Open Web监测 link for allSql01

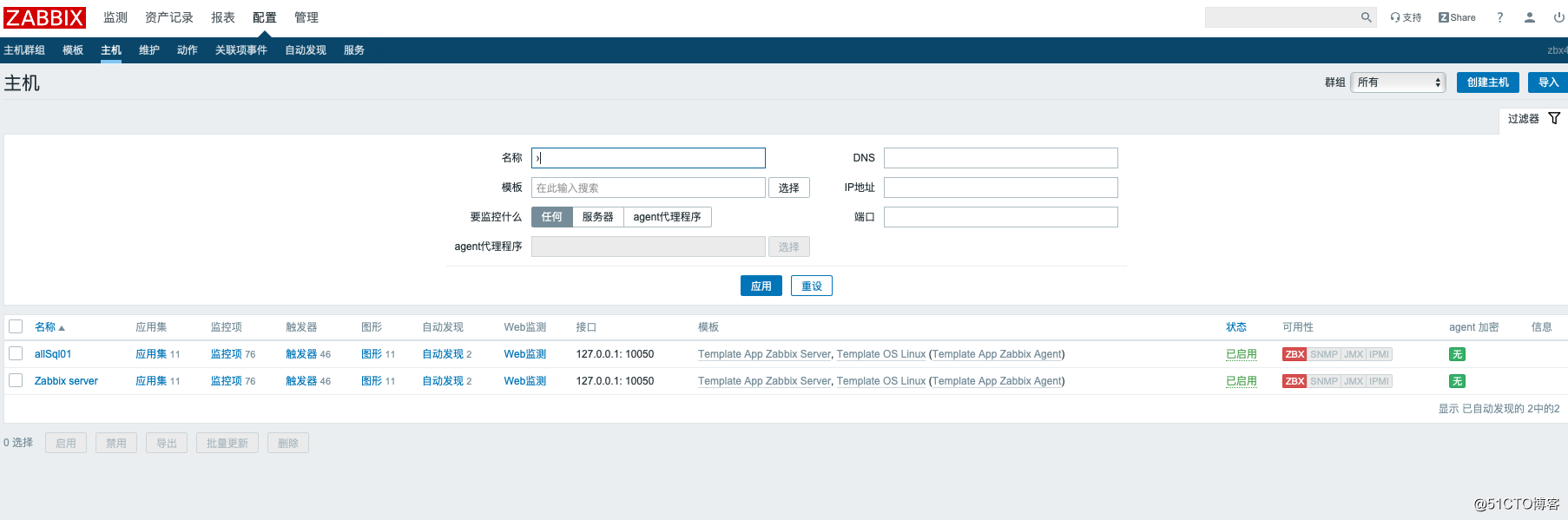[x=525, y=354]
